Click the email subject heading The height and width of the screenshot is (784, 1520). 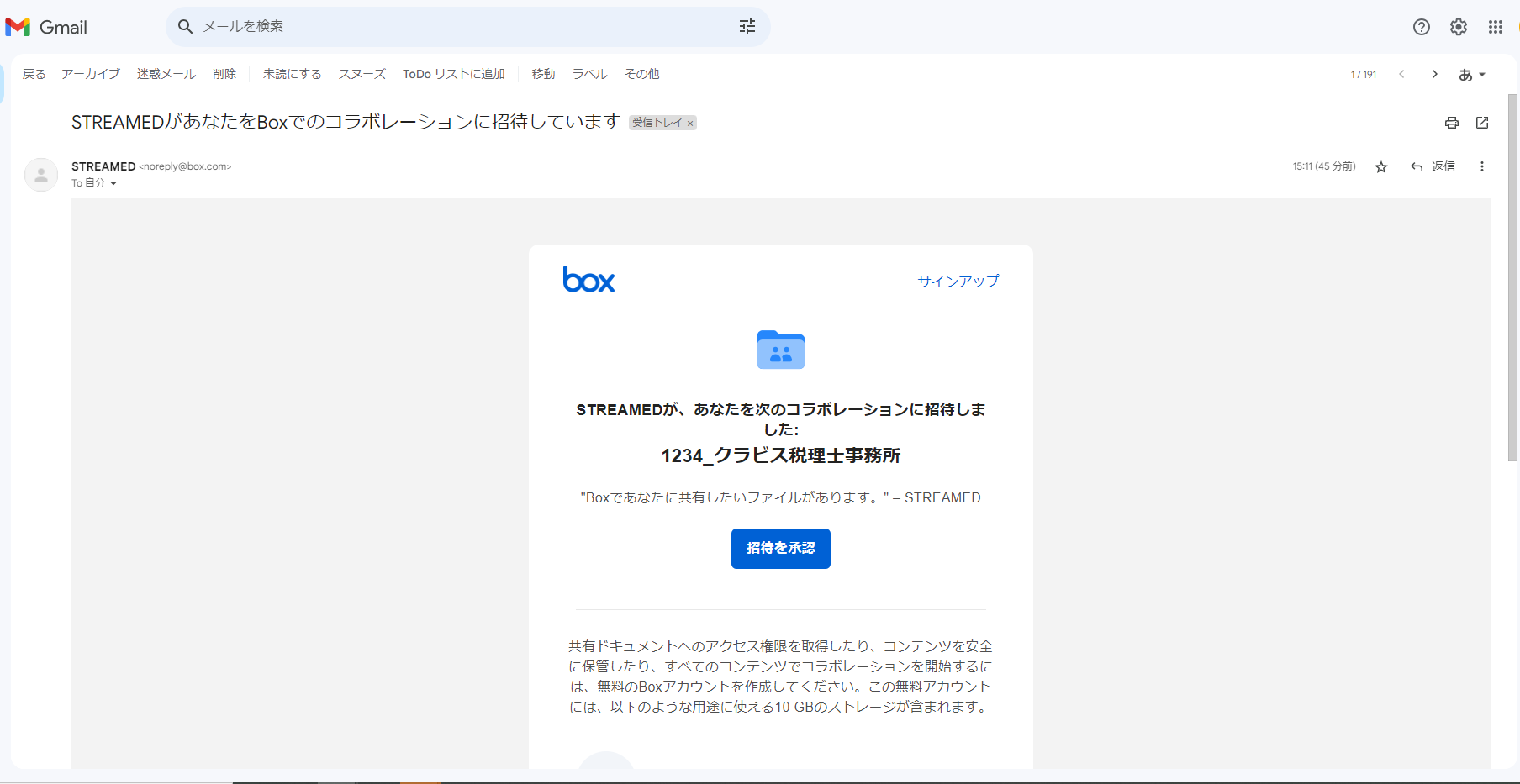pyautogui.click(x=346, y=123)
